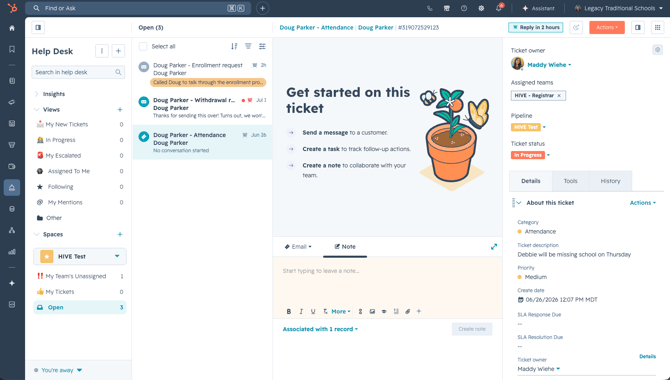Open the Ticket owner Maddy Wiehe dropdown

[x=549, y=65]
